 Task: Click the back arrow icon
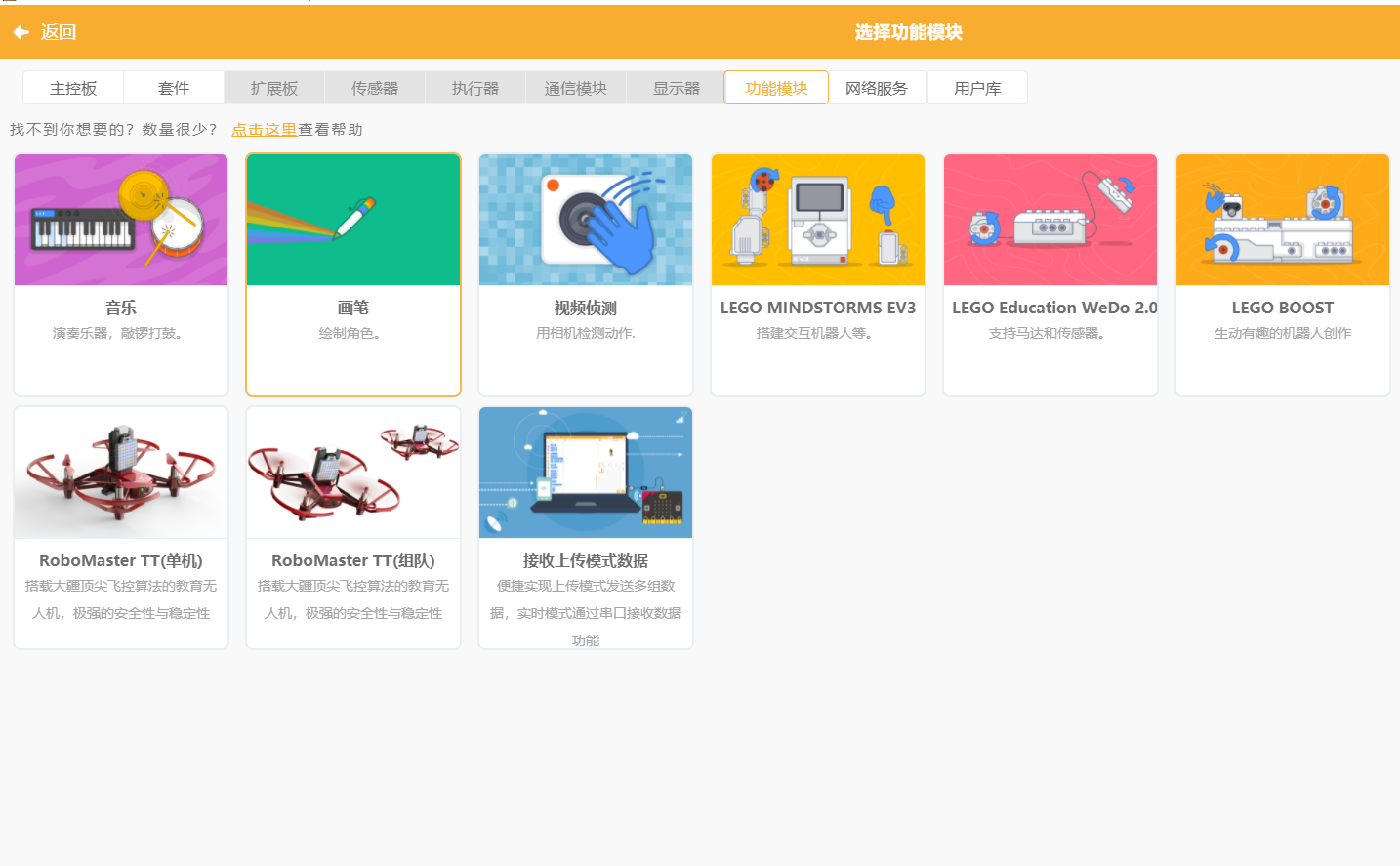[21, 32]
